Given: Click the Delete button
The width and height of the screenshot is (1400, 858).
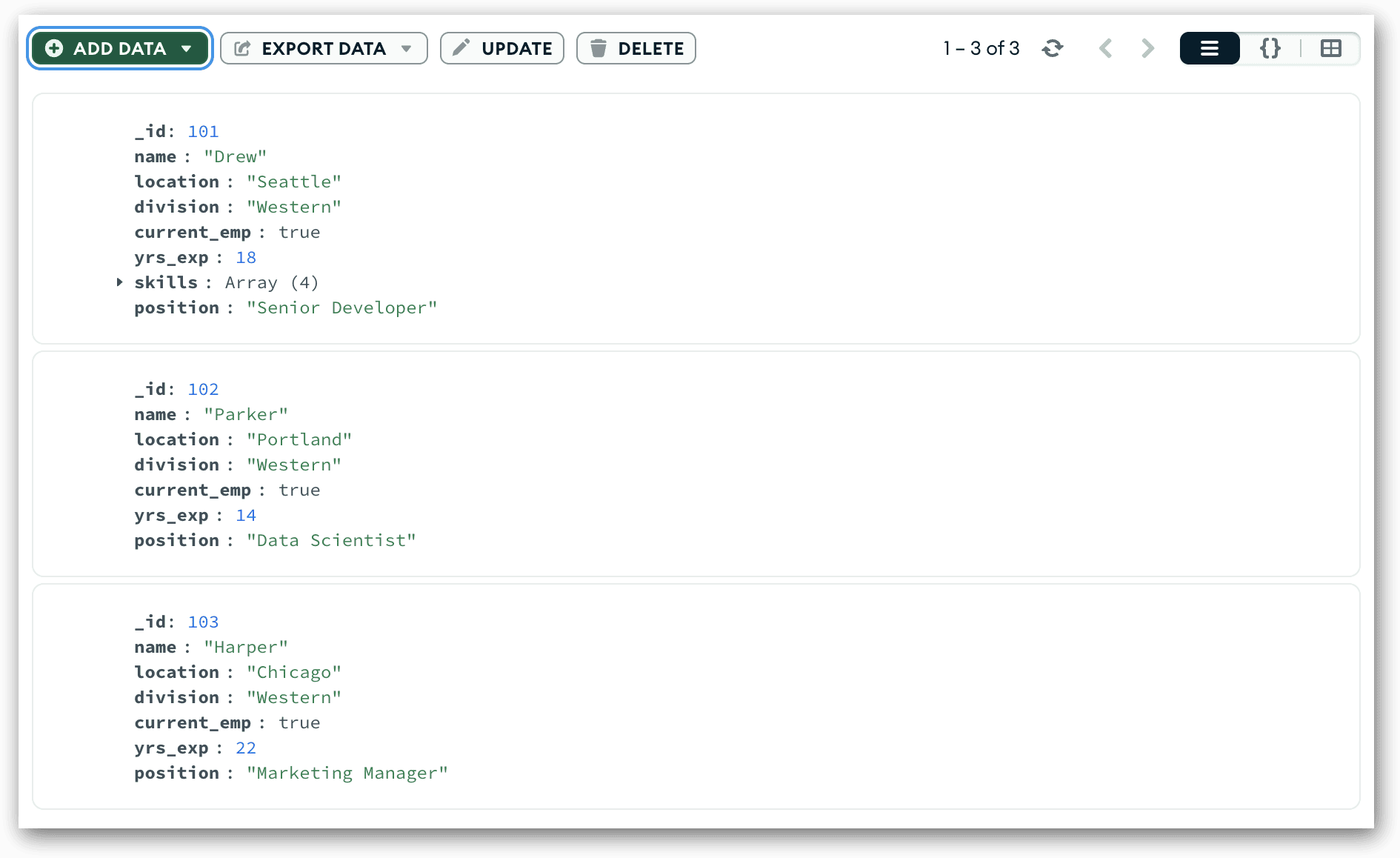Looking at the screenshot, I should (x=636, y=49).
